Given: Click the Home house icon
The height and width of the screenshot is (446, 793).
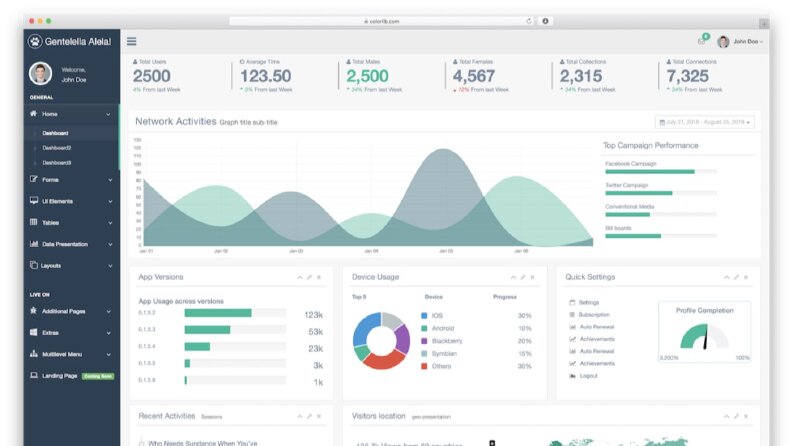Looking at the screenshot, I should [33, 114].
